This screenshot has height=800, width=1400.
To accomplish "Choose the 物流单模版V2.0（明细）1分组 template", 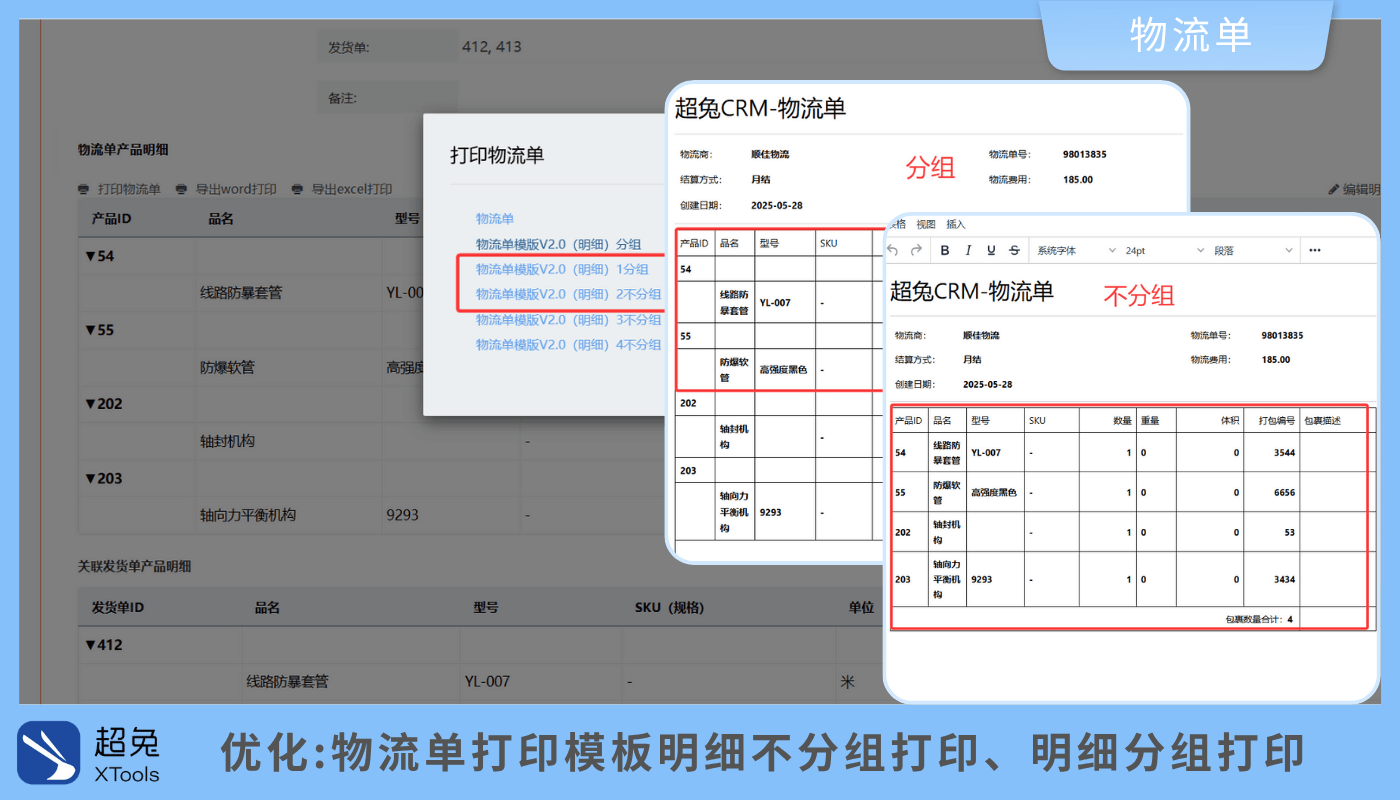I will point(562,269).
